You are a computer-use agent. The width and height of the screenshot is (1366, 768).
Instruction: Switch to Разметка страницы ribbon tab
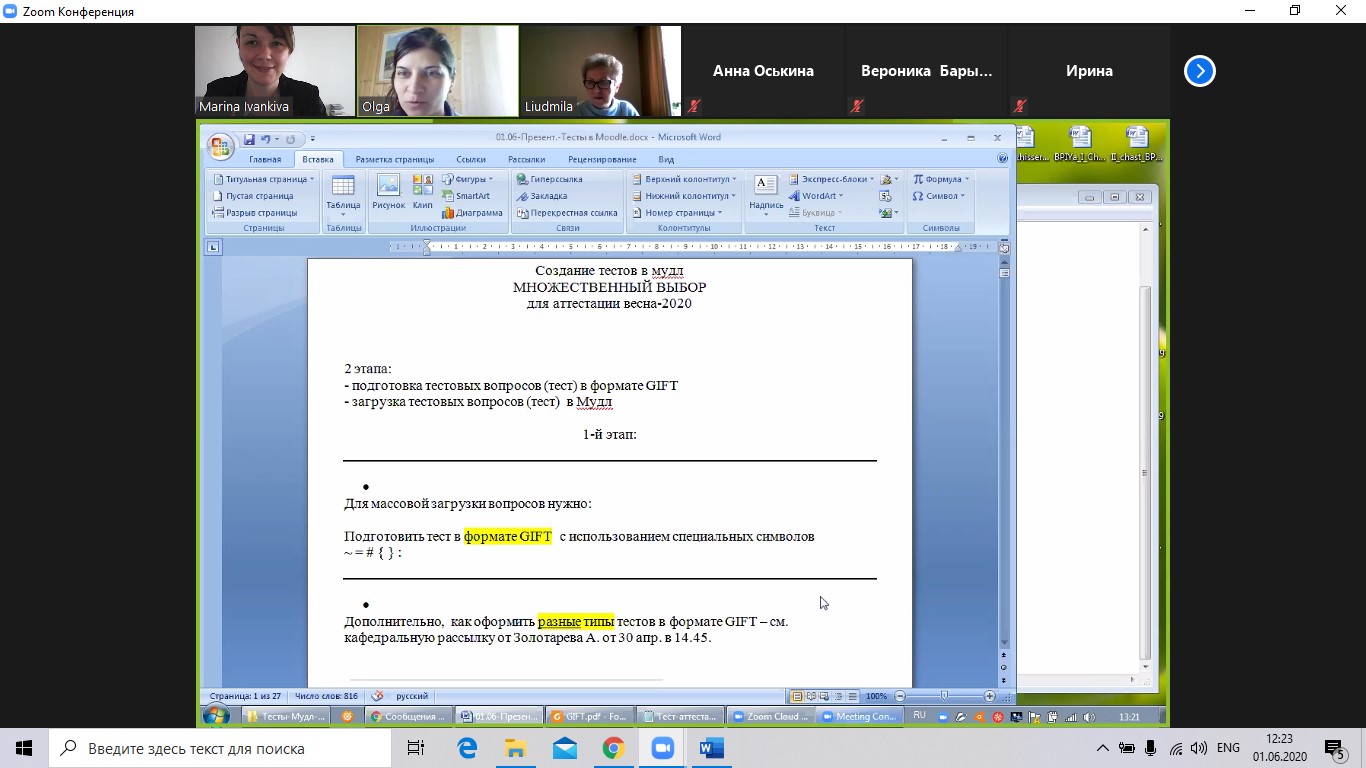[394, 159]
